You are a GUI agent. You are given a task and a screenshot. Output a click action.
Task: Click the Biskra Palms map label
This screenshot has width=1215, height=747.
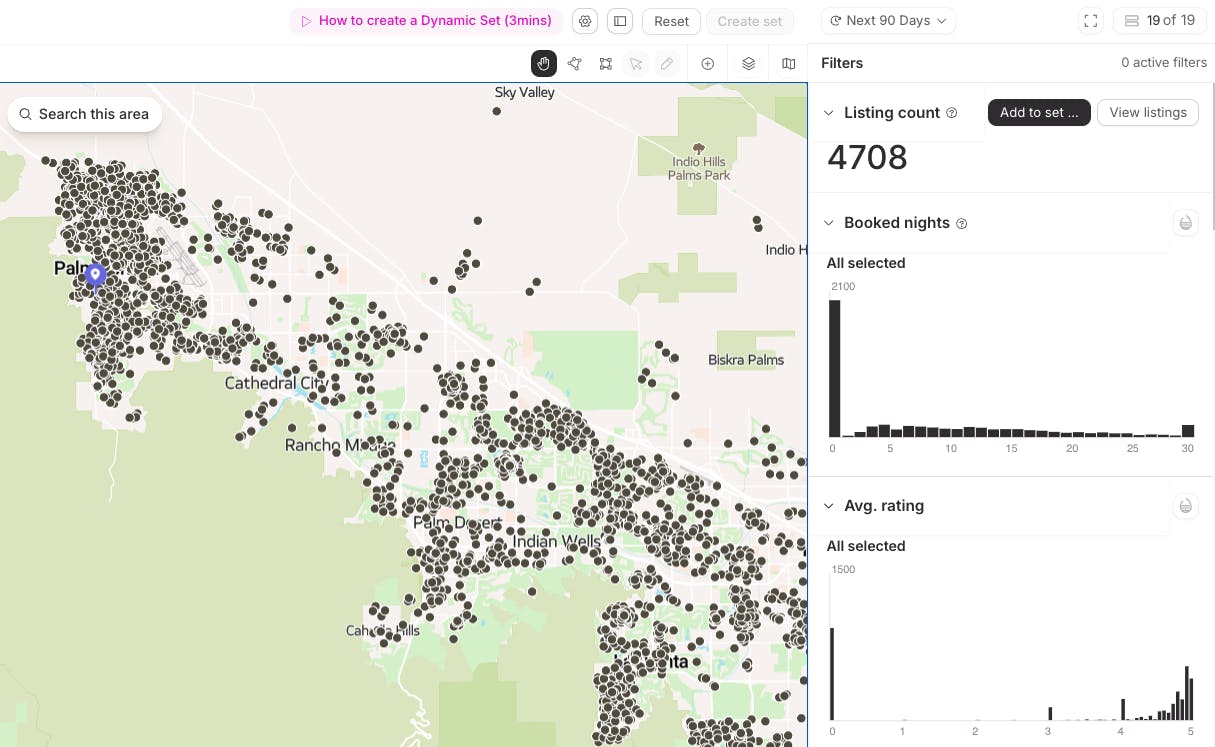[746, 360]
